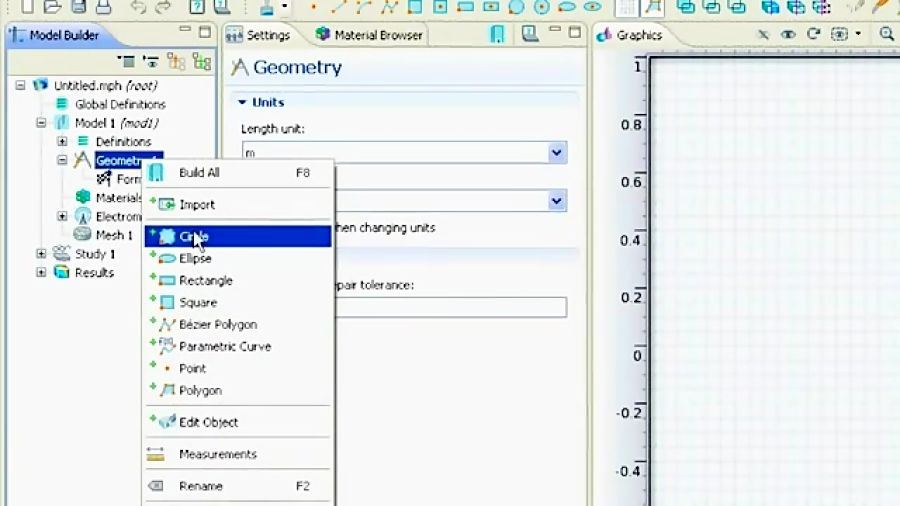
Task: Expand the Results node
Action: pyautogui.click(x=41, y=273)
